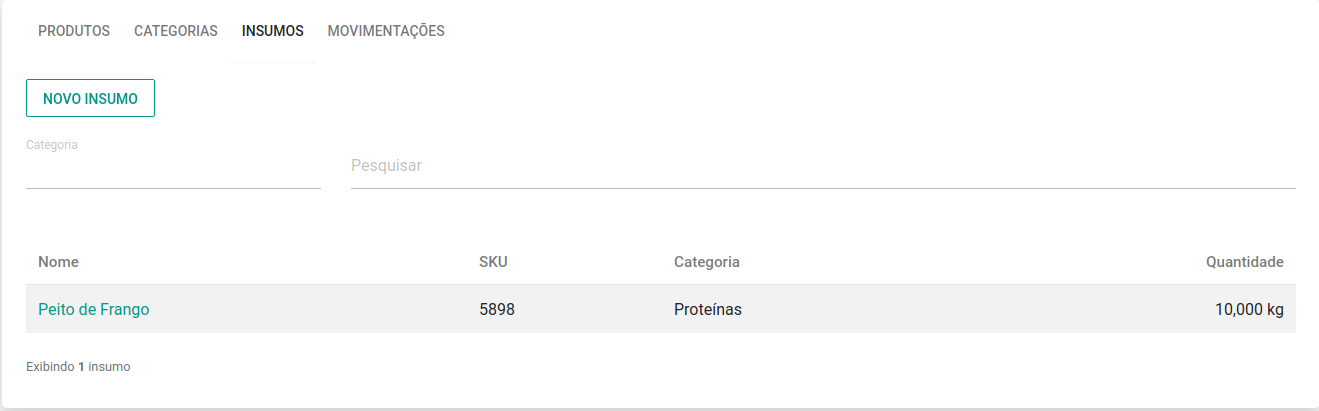Click the Proteínas category cell
Viewport: 1319px width, 411px height.
(x=708, y=310)
